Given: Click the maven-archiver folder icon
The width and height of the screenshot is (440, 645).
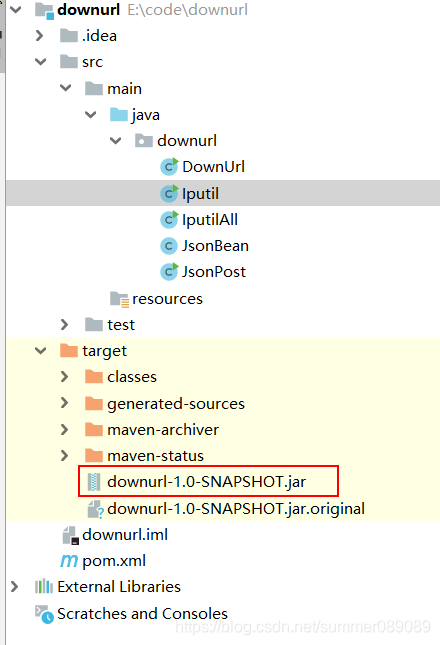Looking at the screenshot, I should point(94,429).
